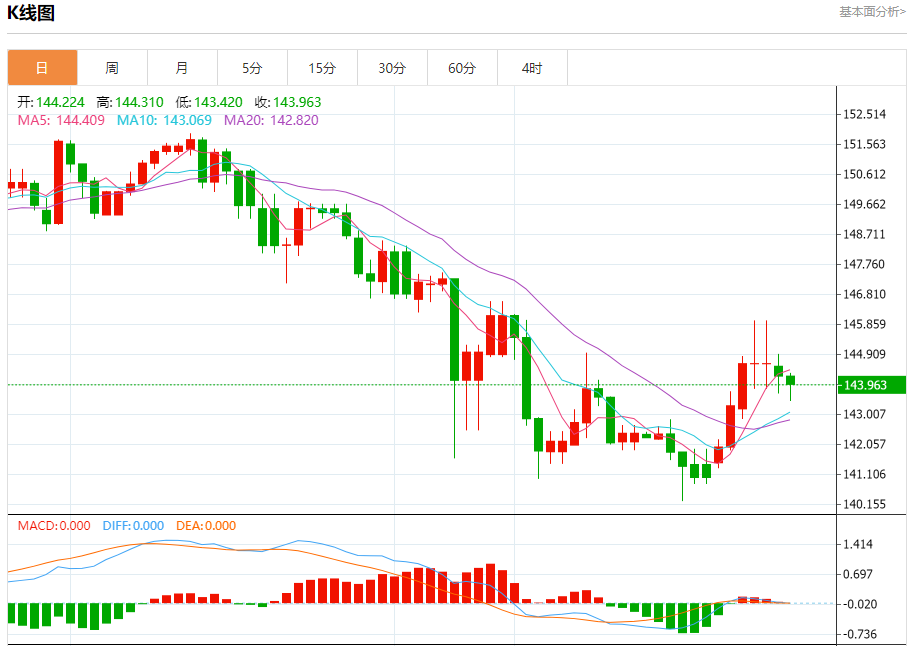Click the 140.155 price axis label

[x=865, y=504]
